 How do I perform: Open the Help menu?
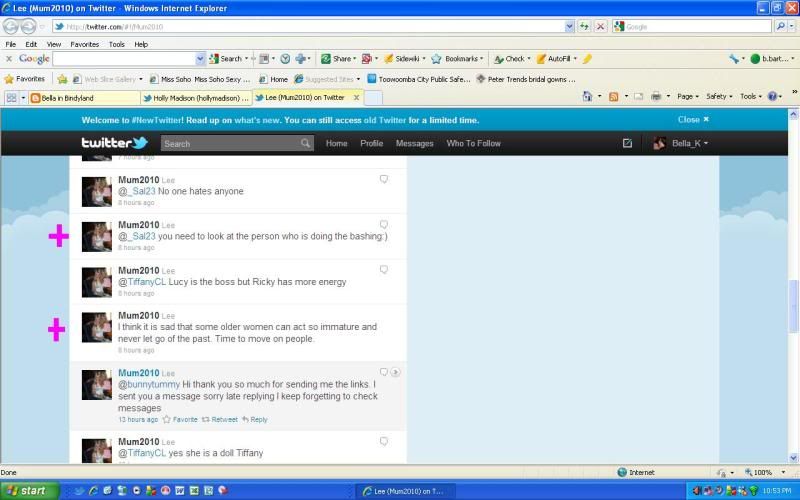141,44
